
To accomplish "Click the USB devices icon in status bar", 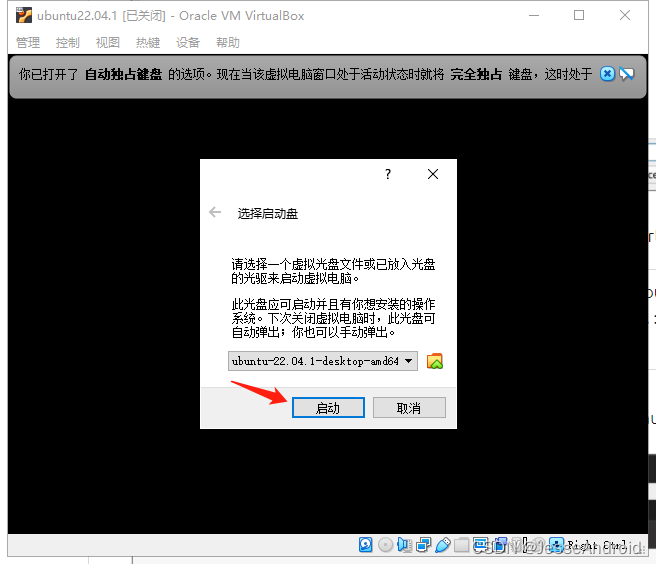I will click(x=443, y=545).
